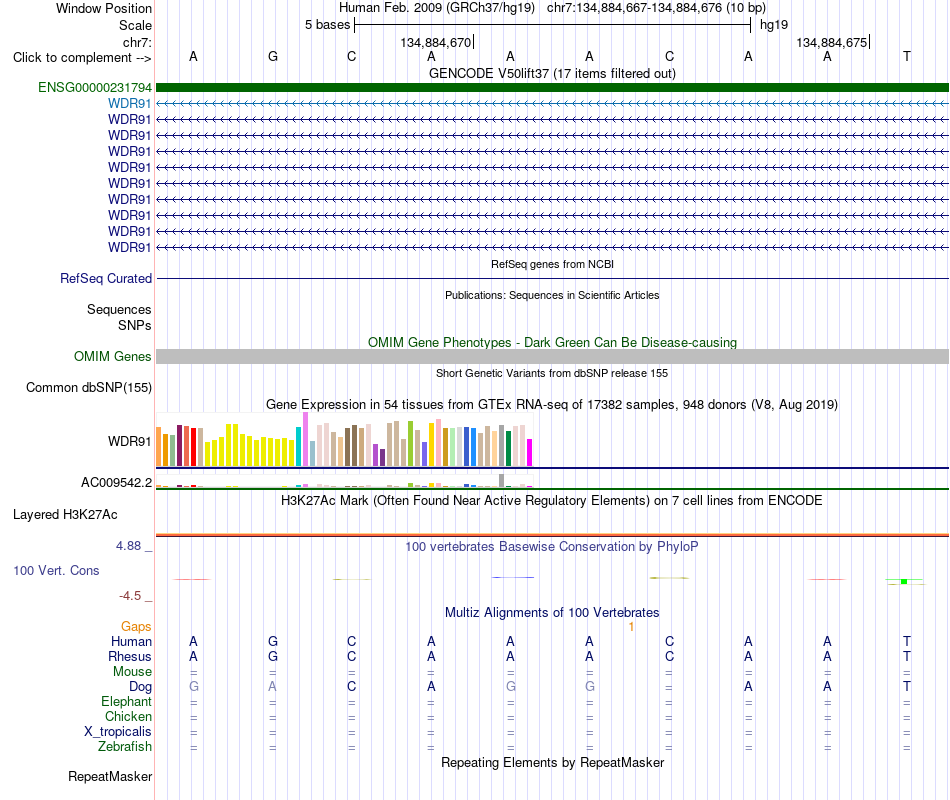Click the Common dbSNP(155) label

pos(89,387)
